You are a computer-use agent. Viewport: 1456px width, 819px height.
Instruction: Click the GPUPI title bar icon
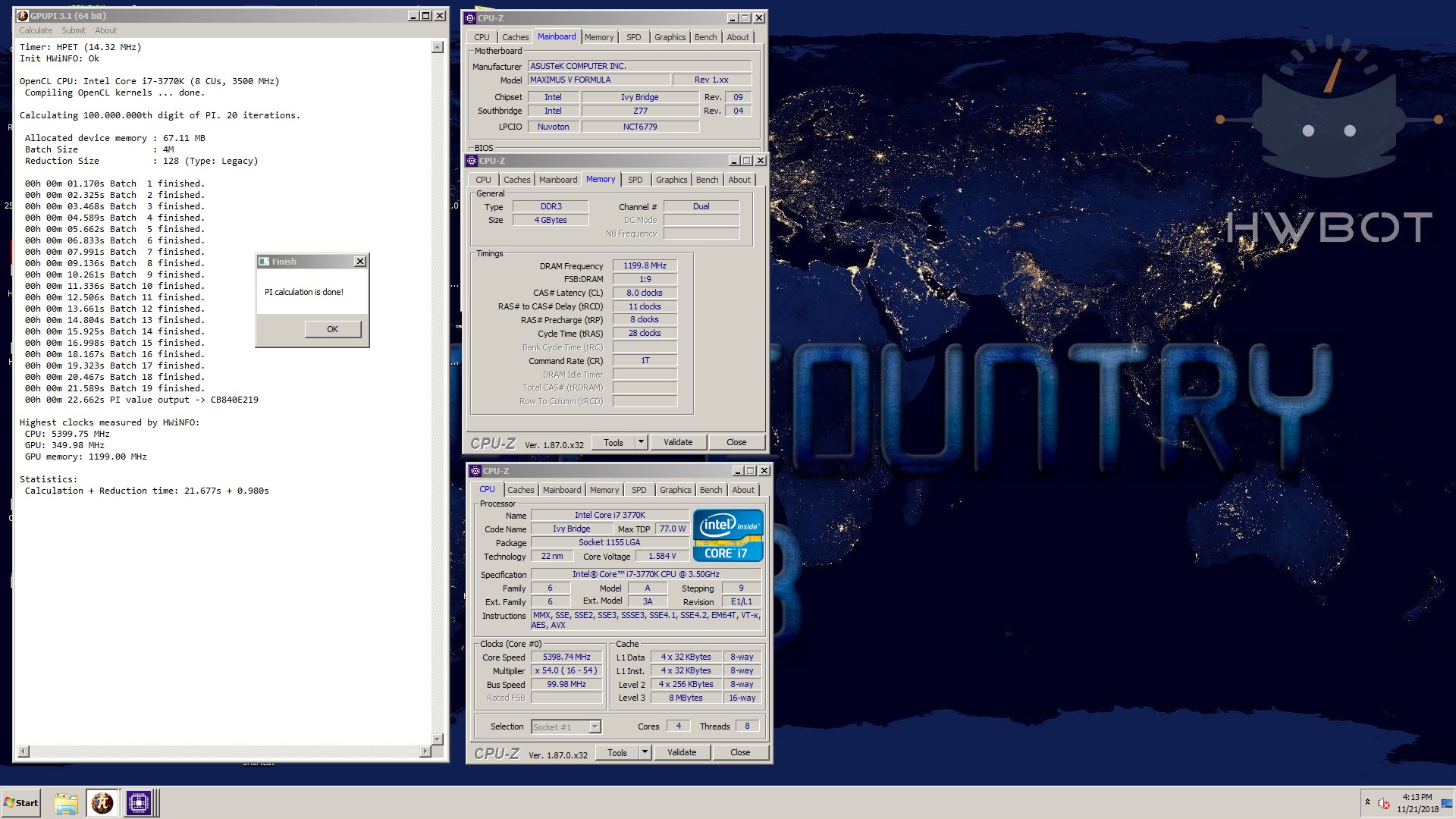22,16
